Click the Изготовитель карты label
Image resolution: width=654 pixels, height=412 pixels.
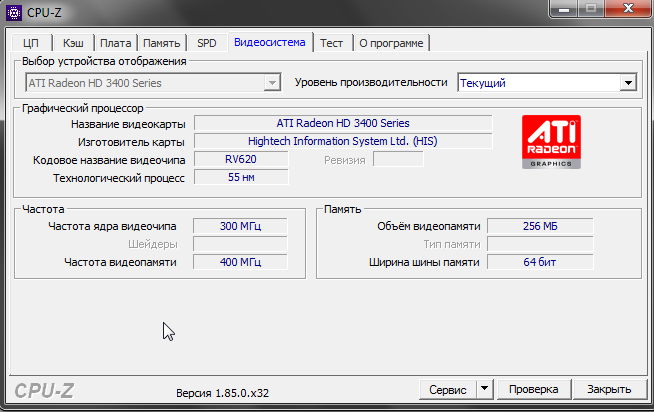pyautogui.click(x=131, y=142)
